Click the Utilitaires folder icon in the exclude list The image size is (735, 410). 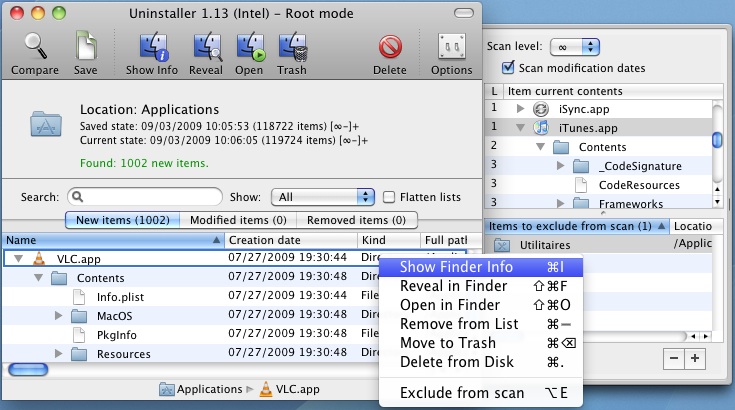click(502, 245)
